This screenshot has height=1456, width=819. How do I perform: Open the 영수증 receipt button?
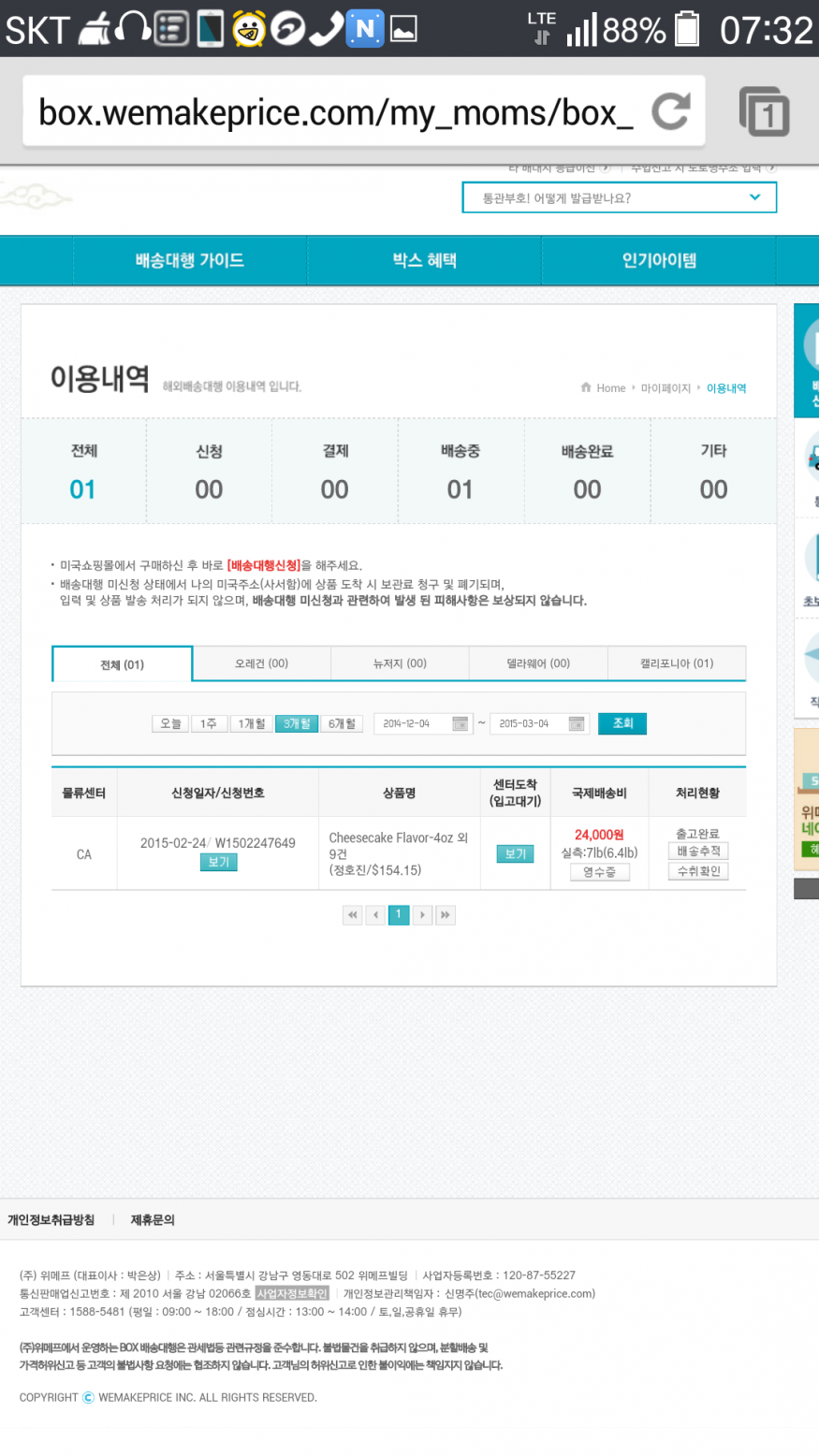coord(600,872)
